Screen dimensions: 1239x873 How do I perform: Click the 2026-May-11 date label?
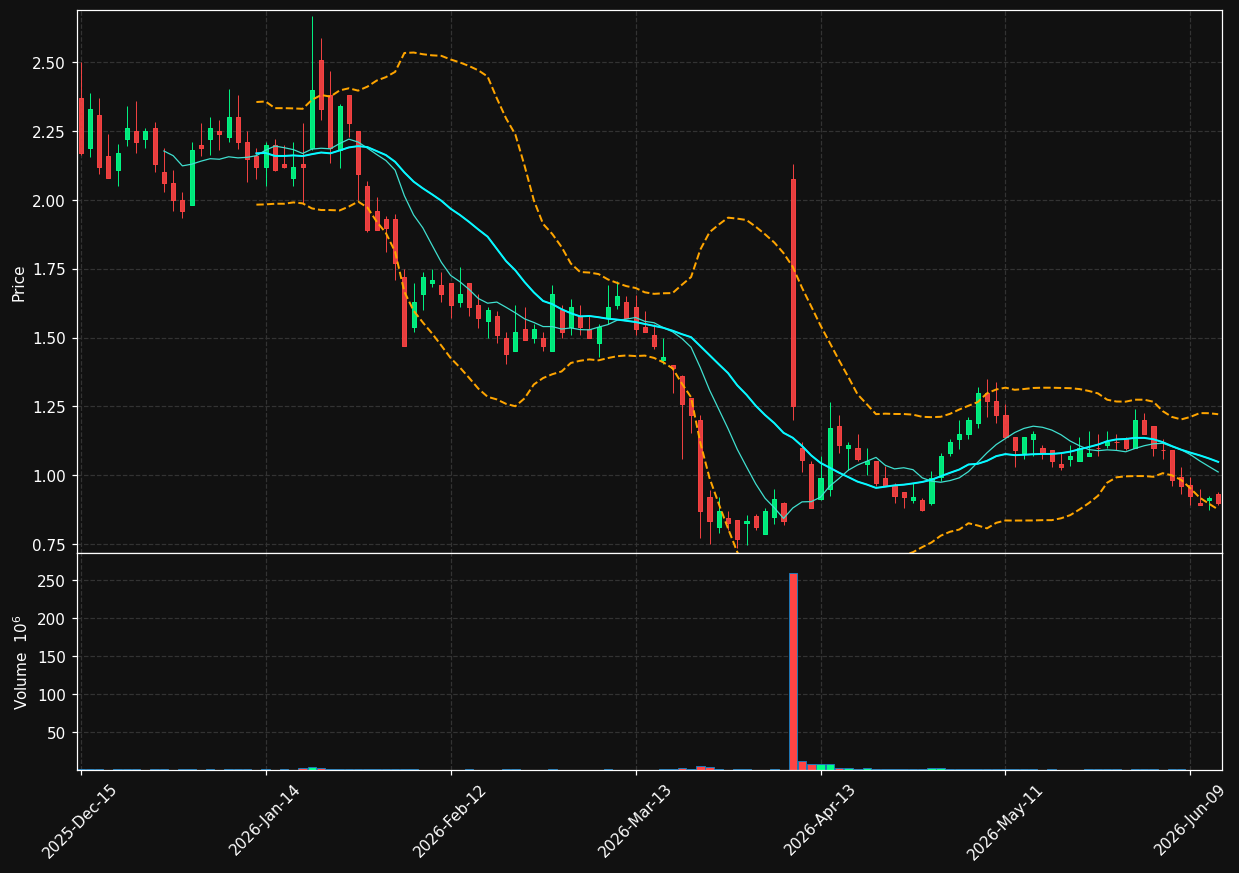coord(1005,821)
